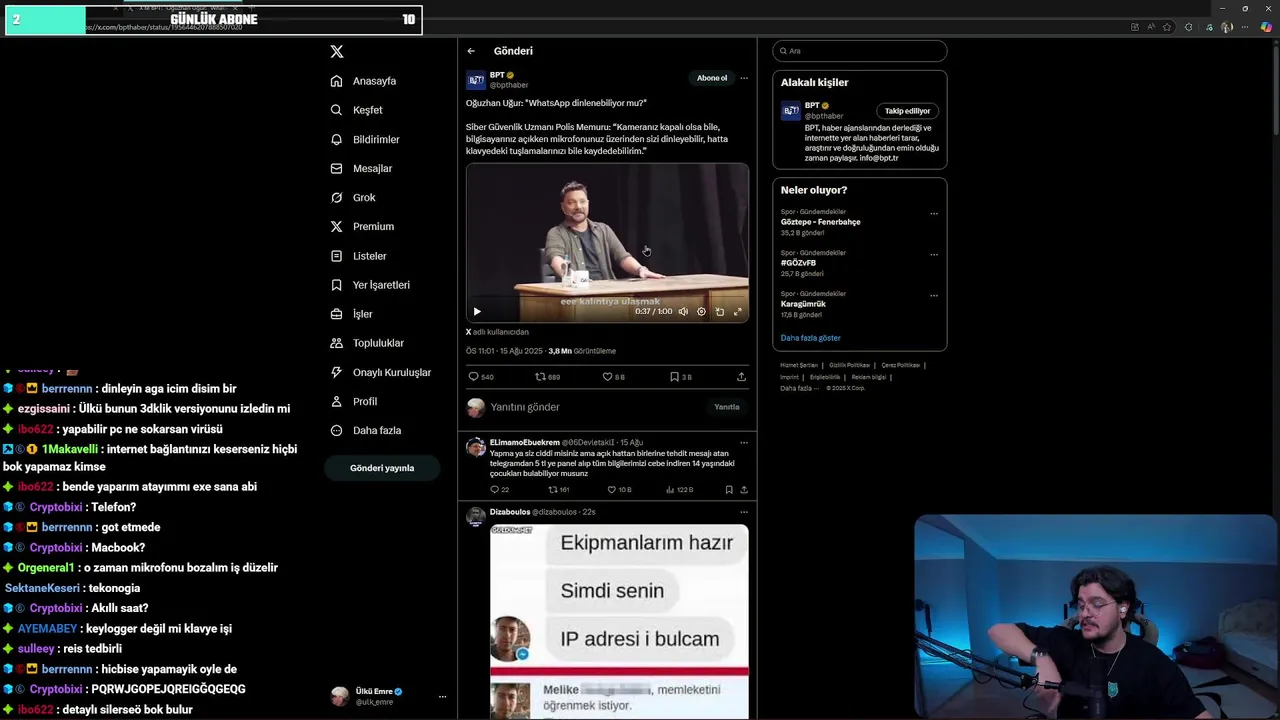View analytics on ELimamoEbuekrem's comment

671,490
